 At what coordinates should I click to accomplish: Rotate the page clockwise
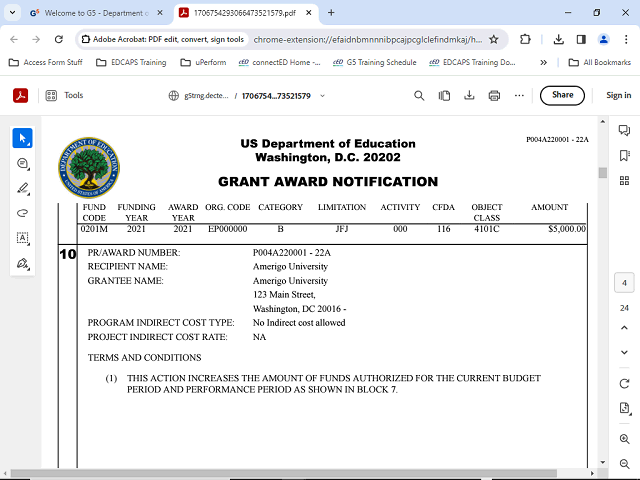click(x=624, y=384)
